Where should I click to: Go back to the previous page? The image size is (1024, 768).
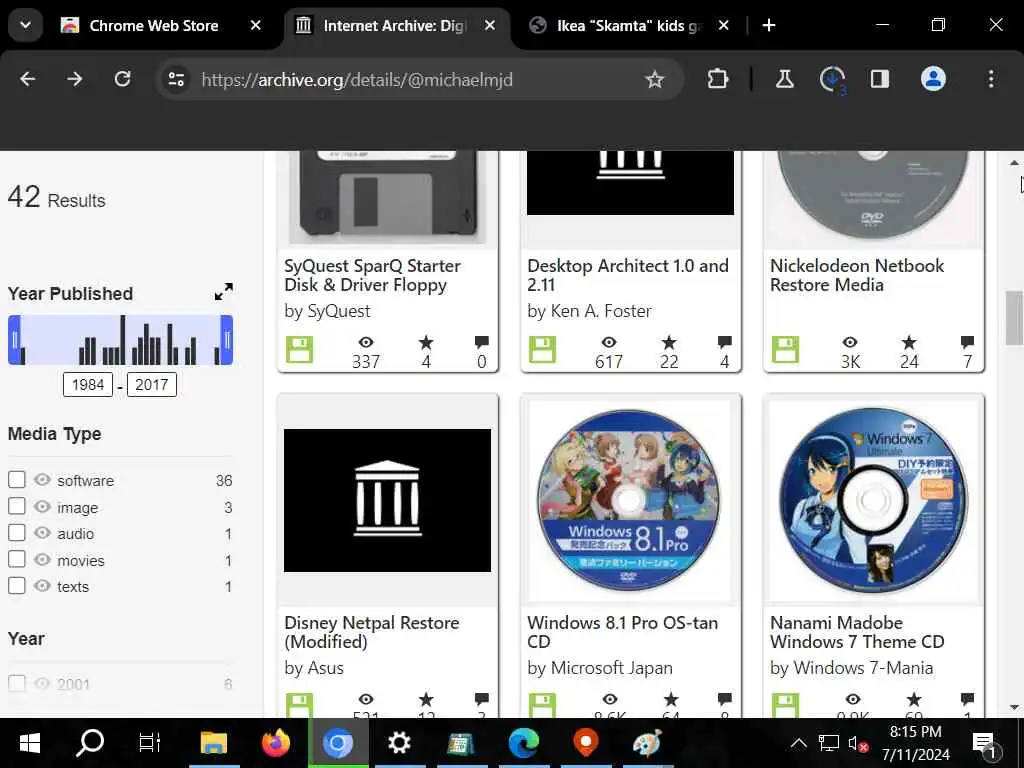27,80
